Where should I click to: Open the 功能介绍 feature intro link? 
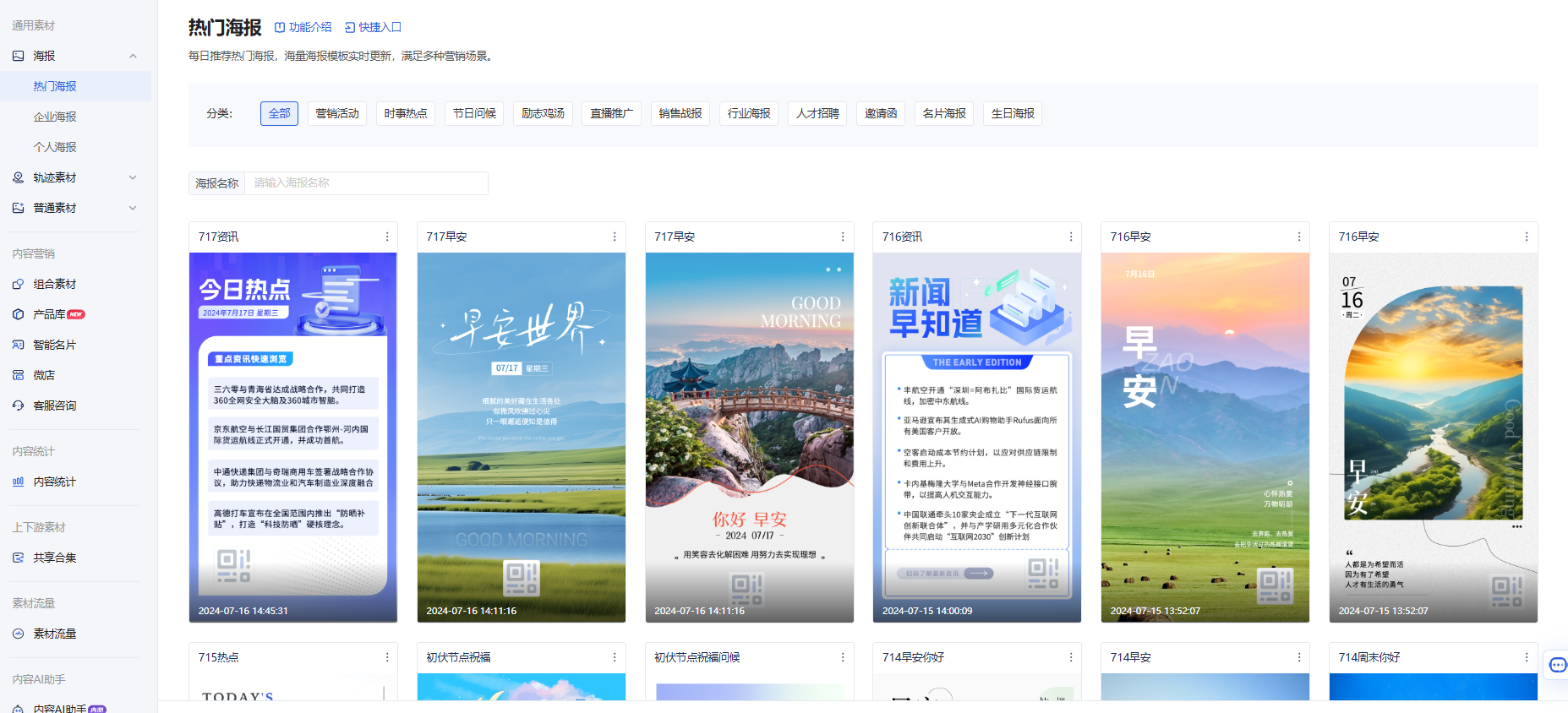303,27
